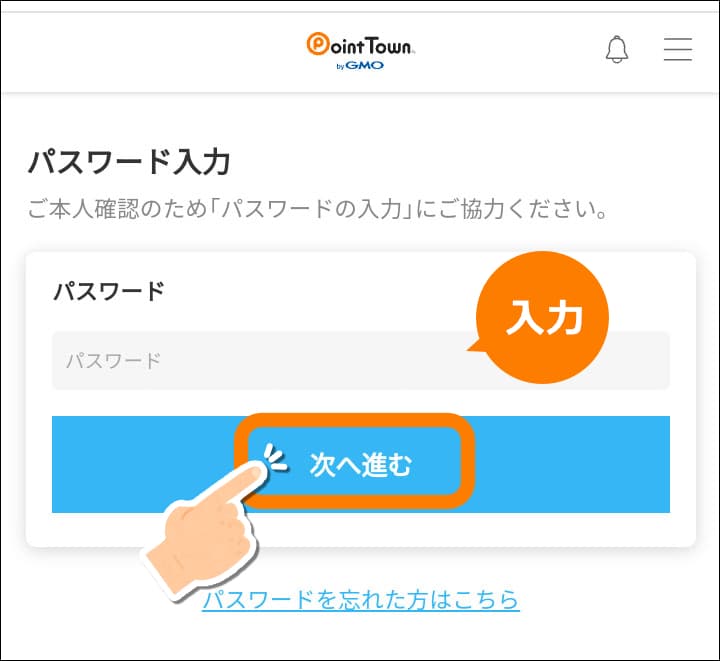Click the パスワード入力 page heading
This screenshot has width=720, height=661.
[129, 162]
